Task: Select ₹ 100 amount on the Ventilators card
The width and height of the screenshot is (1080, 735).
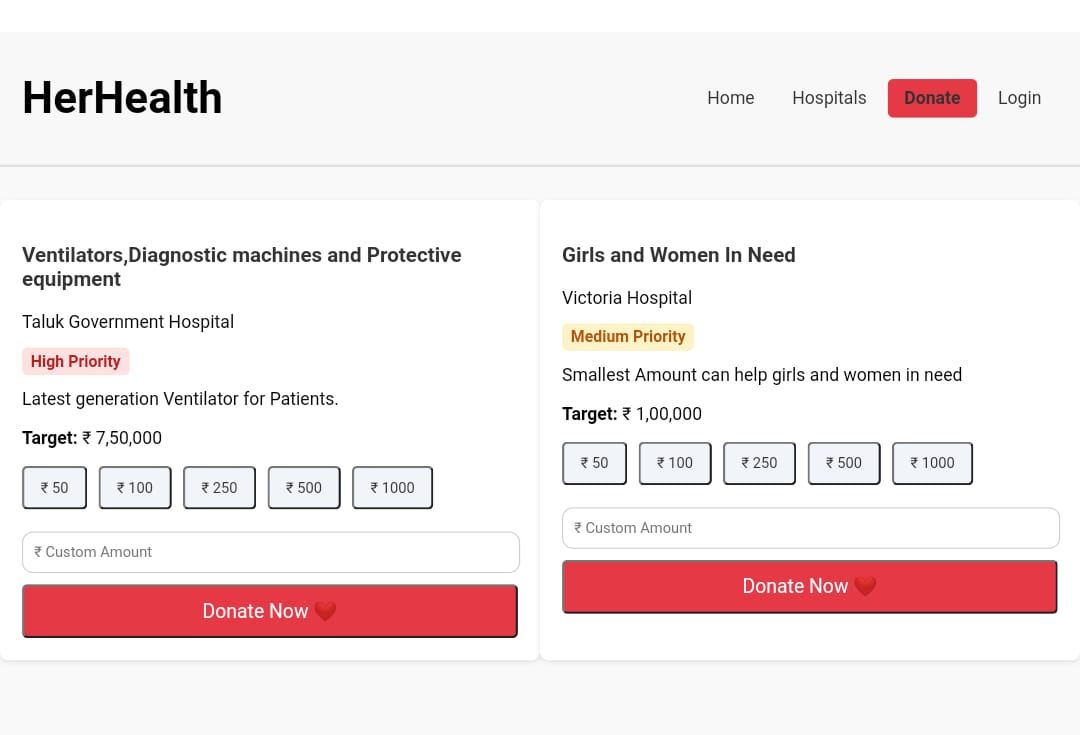Action: [x=135, y=487]
